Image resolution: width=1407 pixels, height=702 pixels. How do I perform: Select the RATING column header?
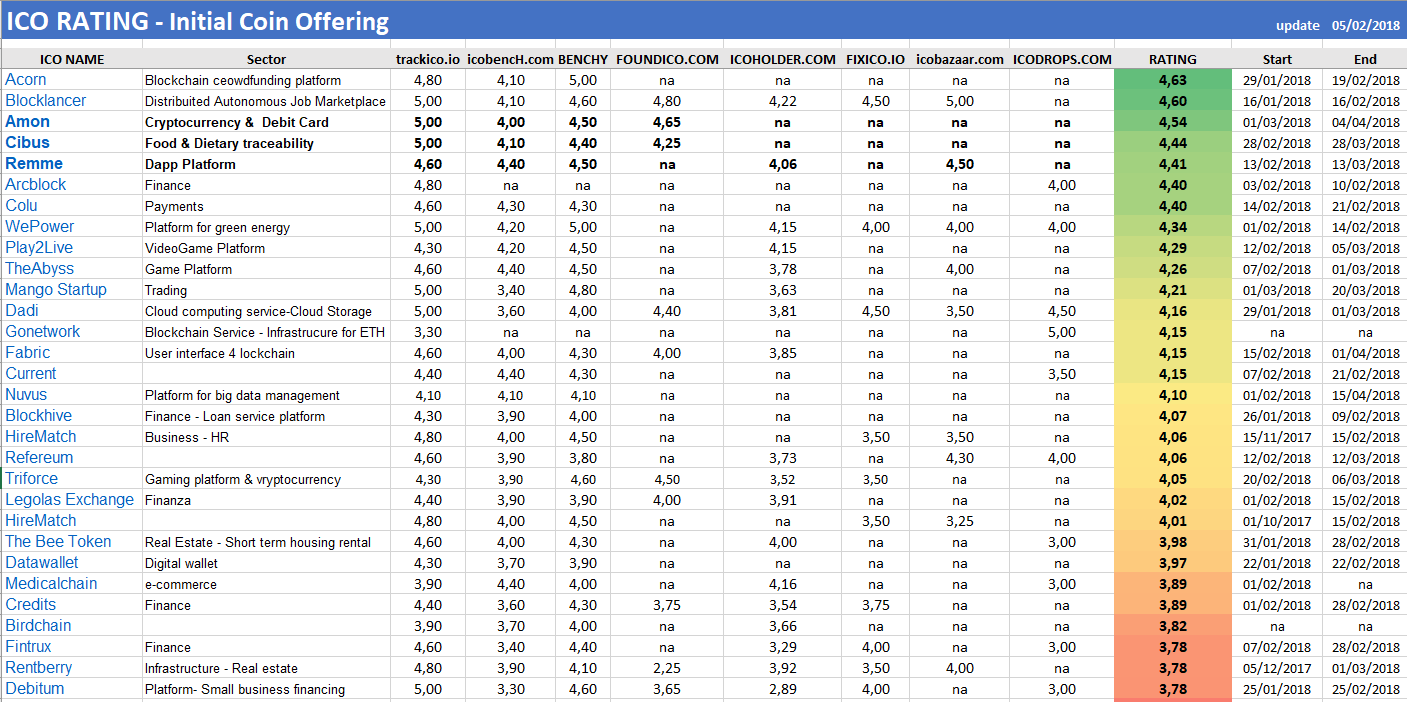(x=1173, y=59)
